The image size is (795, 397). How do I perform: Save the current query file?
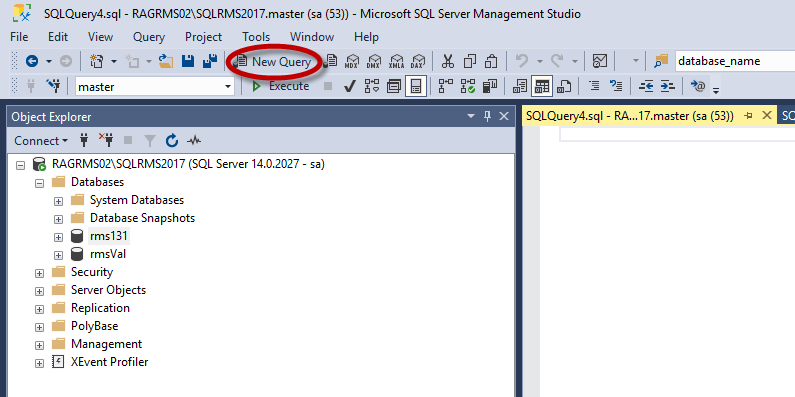click(x=188, y=62)
